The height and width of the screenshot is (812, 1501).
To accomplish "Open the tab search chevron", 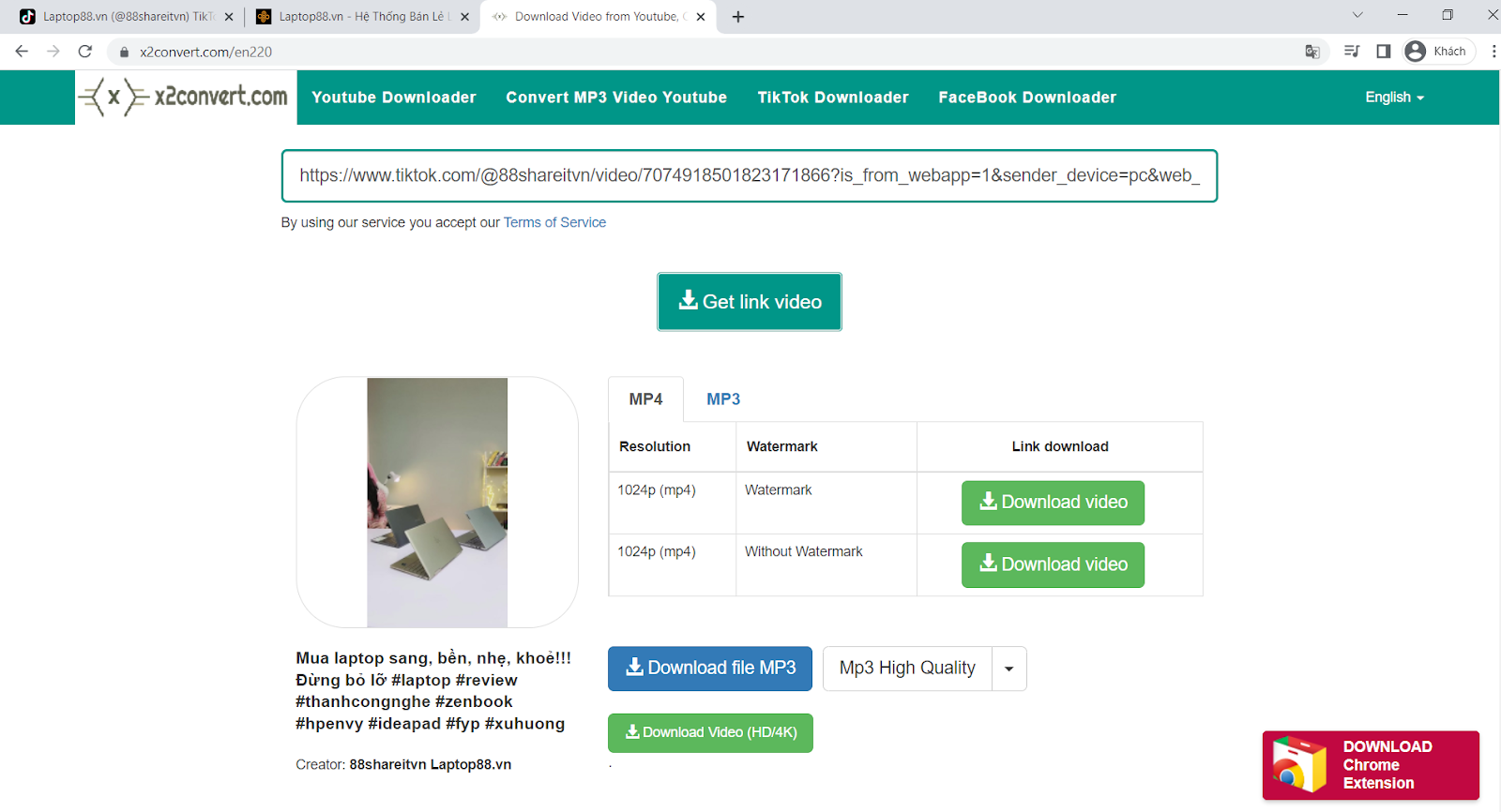I will pyautogui.click(x=1357, y=15).
